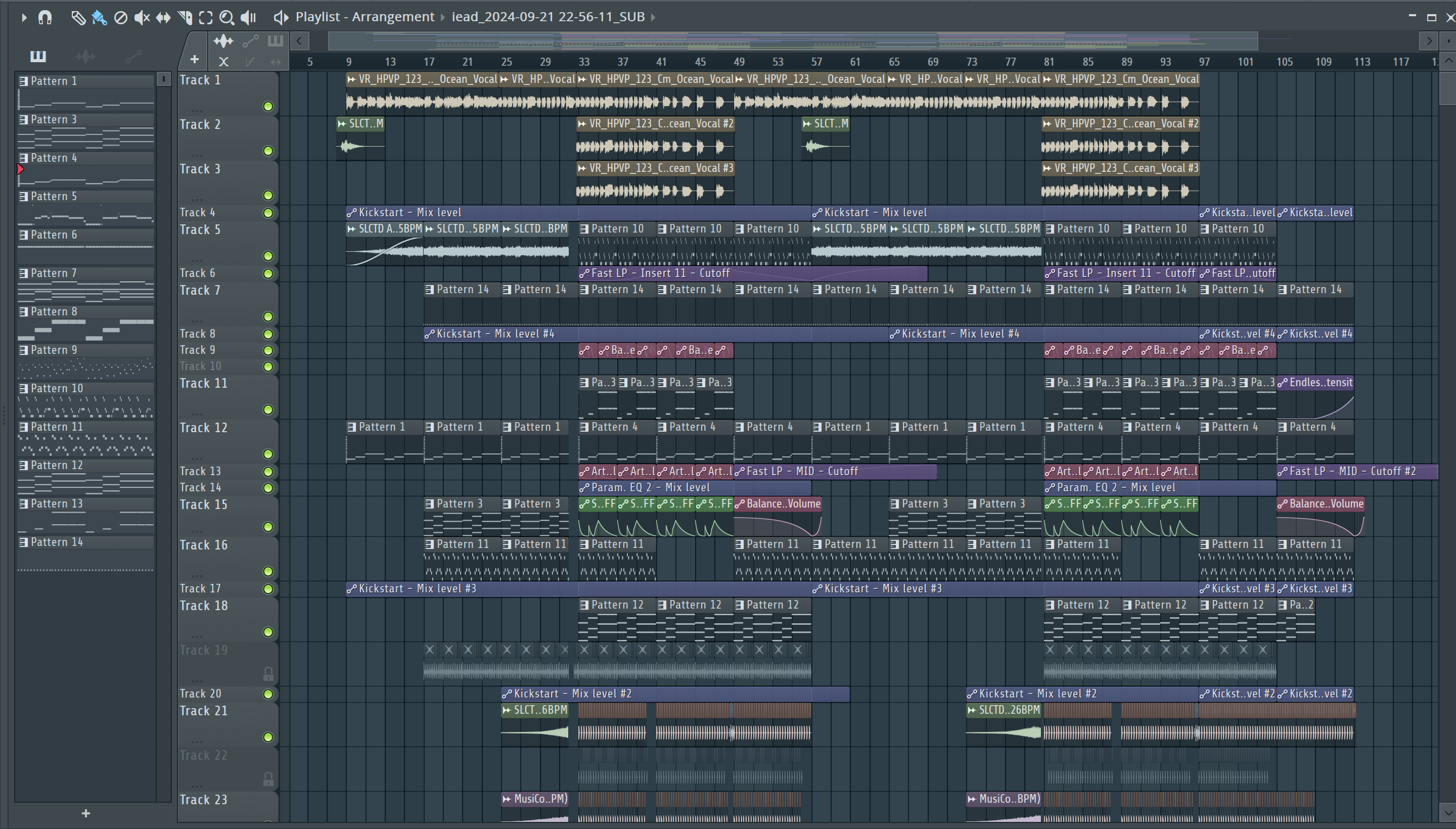Show audio clips in picker panel

[x=85, y=56]
